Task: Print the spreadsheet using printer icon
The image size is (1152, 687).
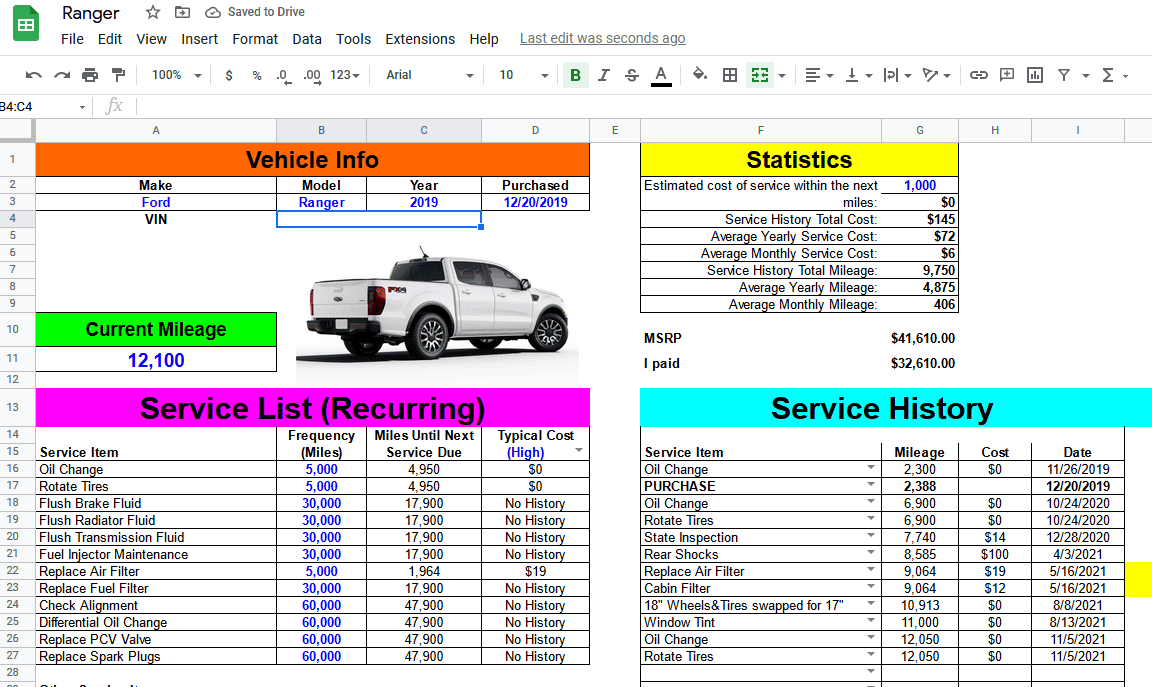Action: pyautogui.click(x=90, y=75)
